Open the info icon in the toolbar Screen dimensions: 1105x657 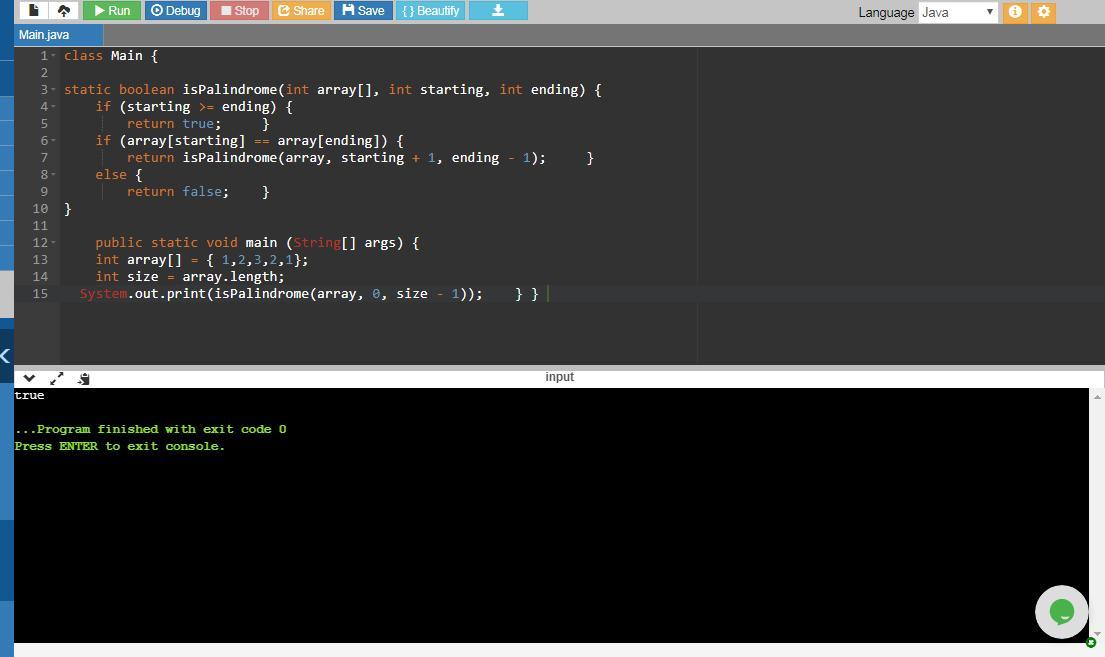(1015, 12)
